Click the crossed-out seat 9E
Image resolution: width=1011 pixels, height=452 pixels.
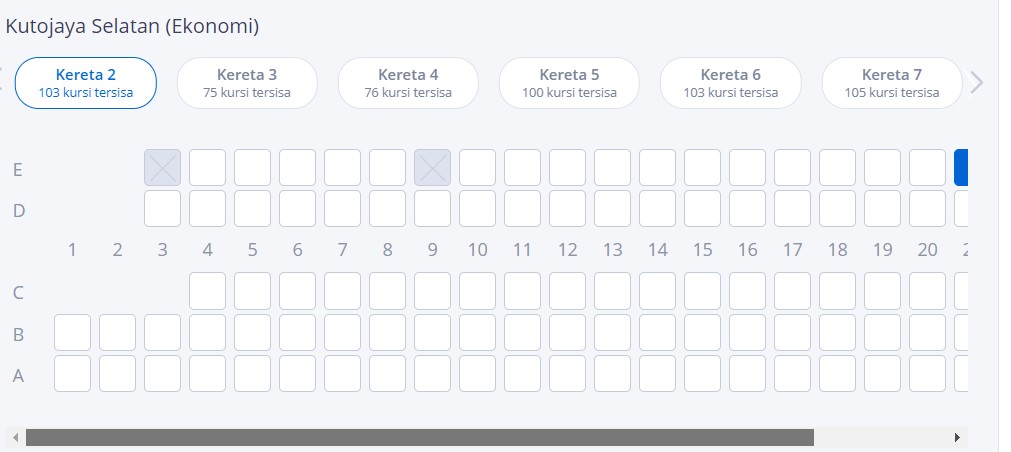click(432, 168)
